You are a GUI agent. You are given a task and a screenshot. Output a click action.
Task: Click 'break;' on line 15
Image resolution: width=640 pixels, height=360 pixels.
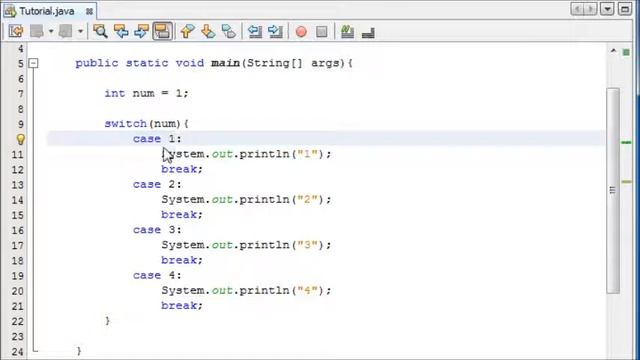point(182,215)
